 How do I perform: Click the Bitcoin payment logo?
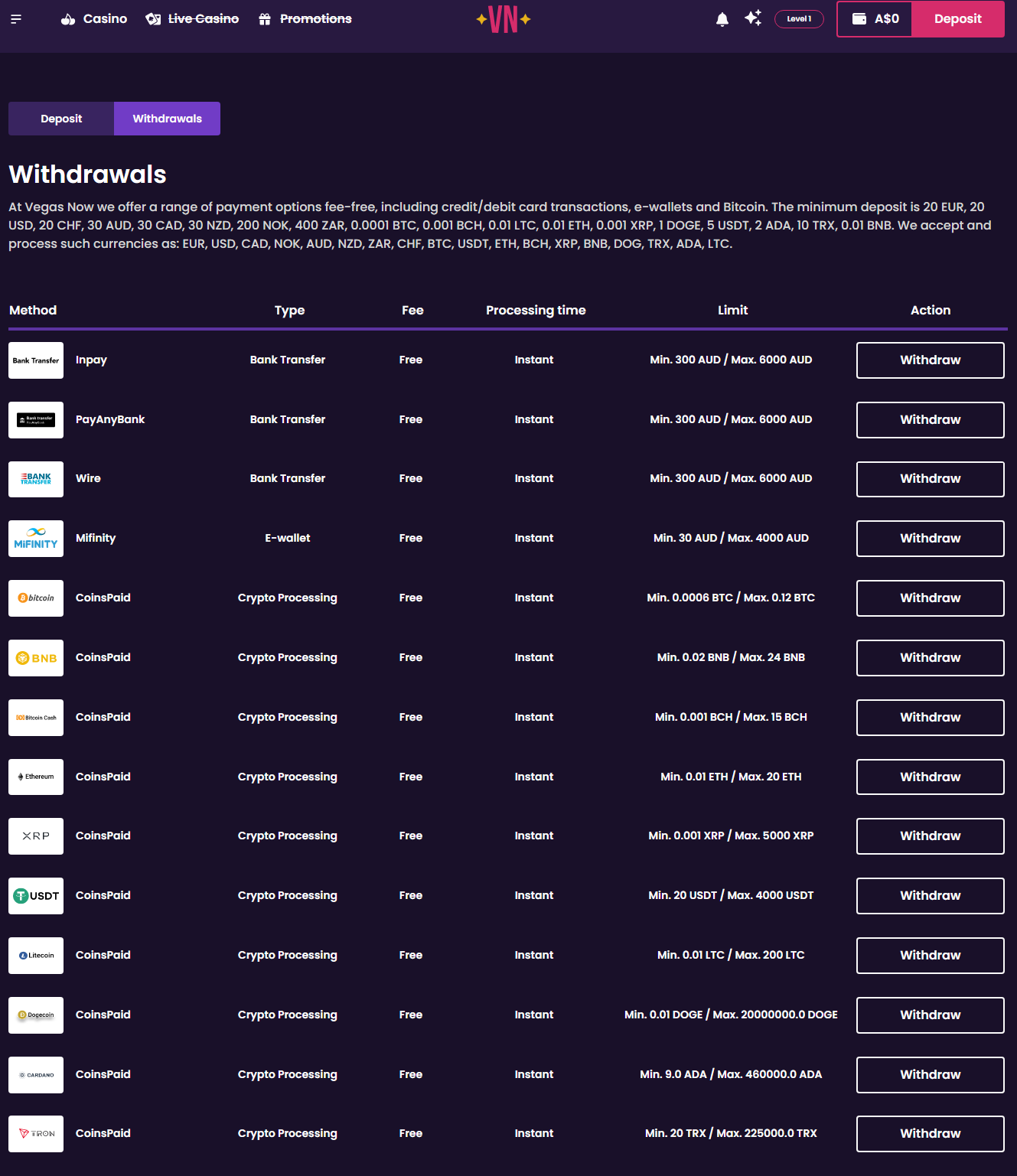pos(36,598)
